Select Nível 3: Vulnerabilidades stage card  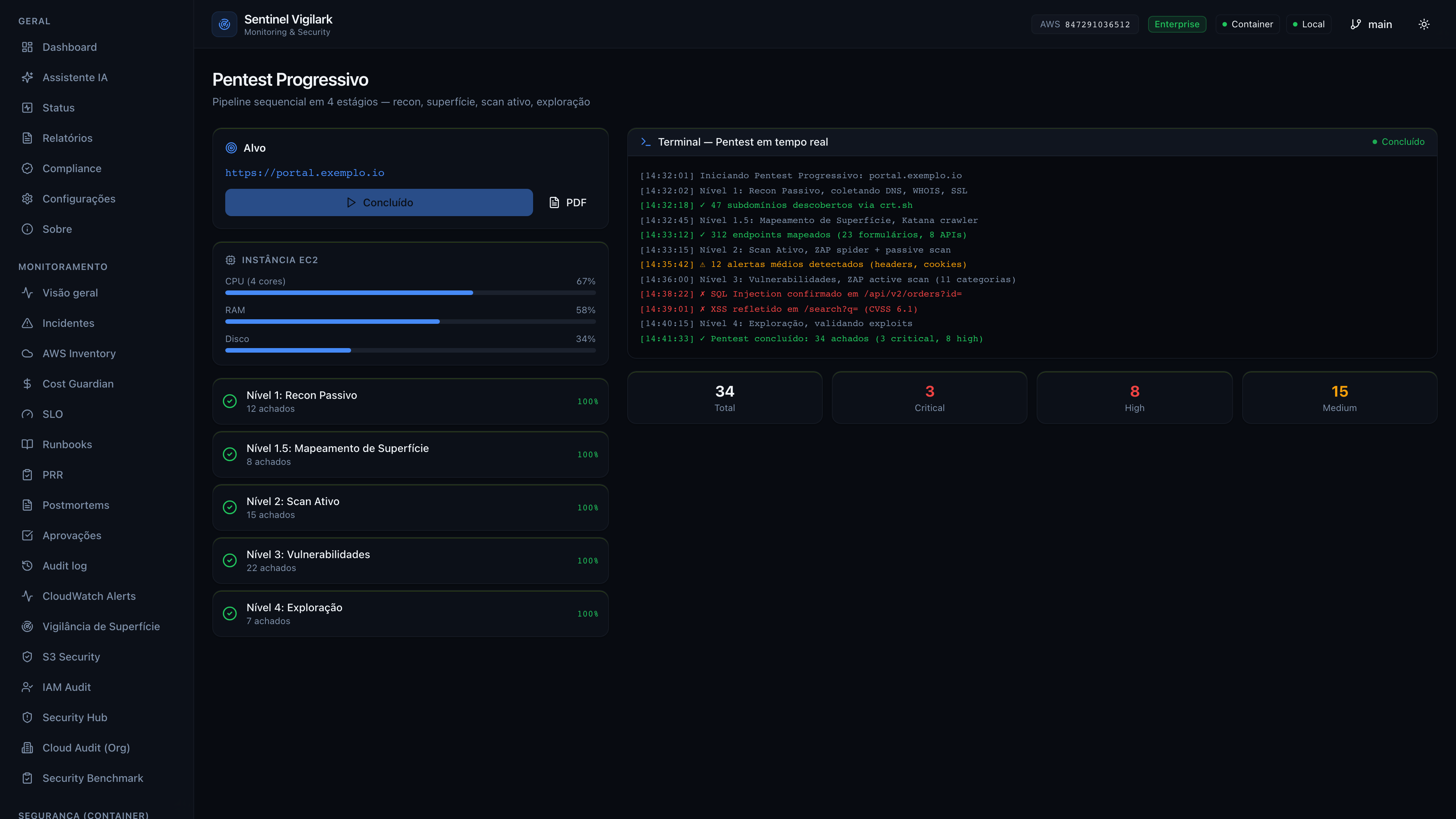point(410,561)
